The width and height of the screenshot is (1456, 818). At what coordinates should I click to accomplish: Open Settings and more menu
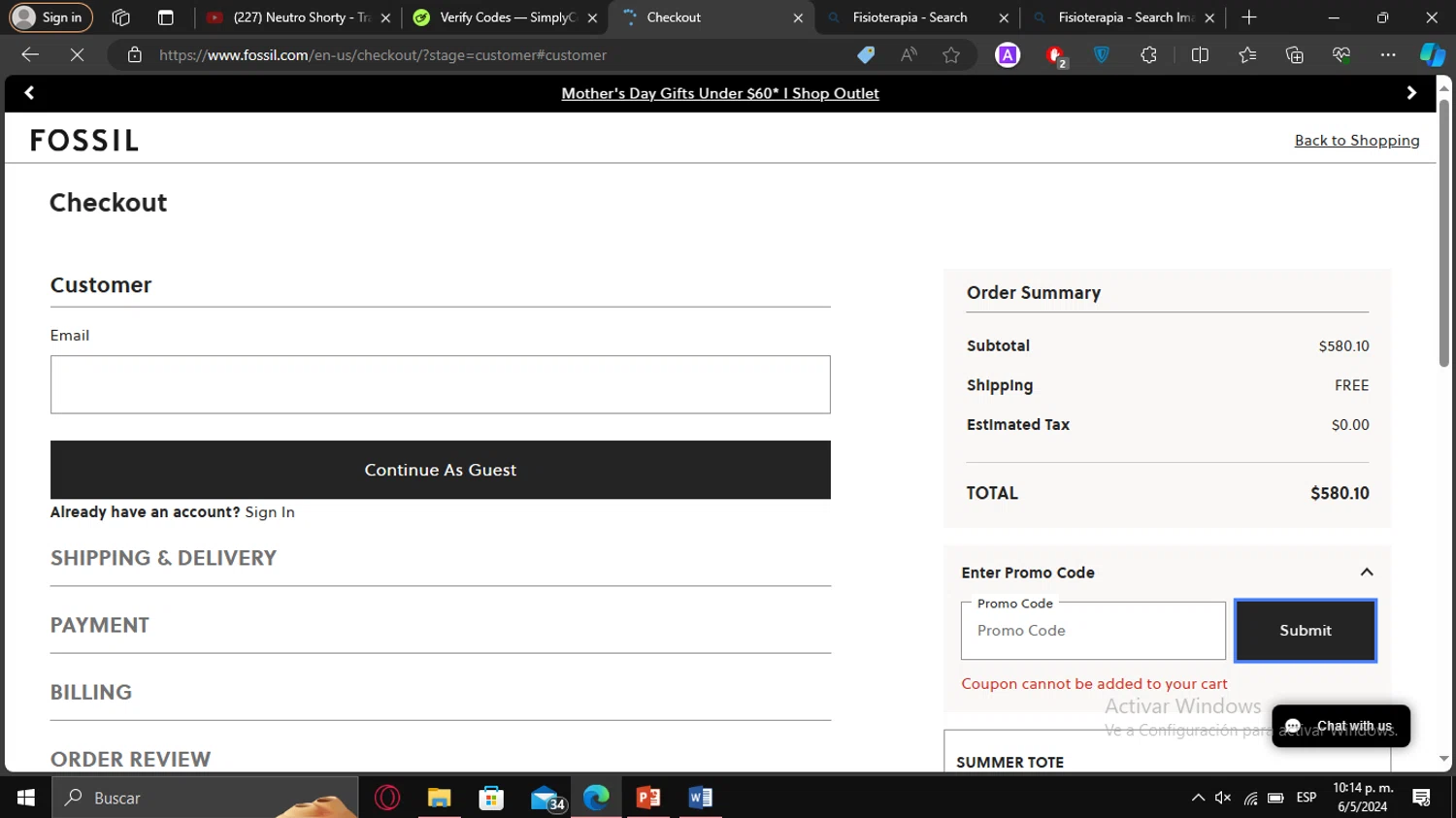pyautogui.click(x=1388, y=55)
